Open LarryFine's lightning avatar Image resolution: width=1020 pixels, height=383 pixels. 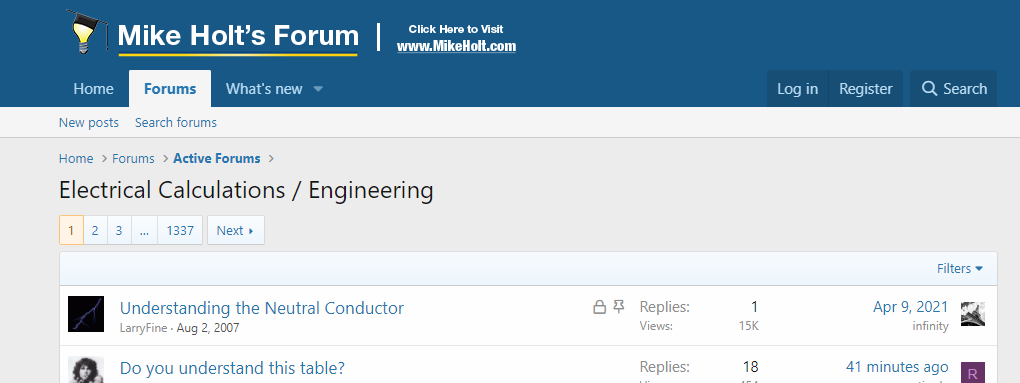(x=86, y=314)
